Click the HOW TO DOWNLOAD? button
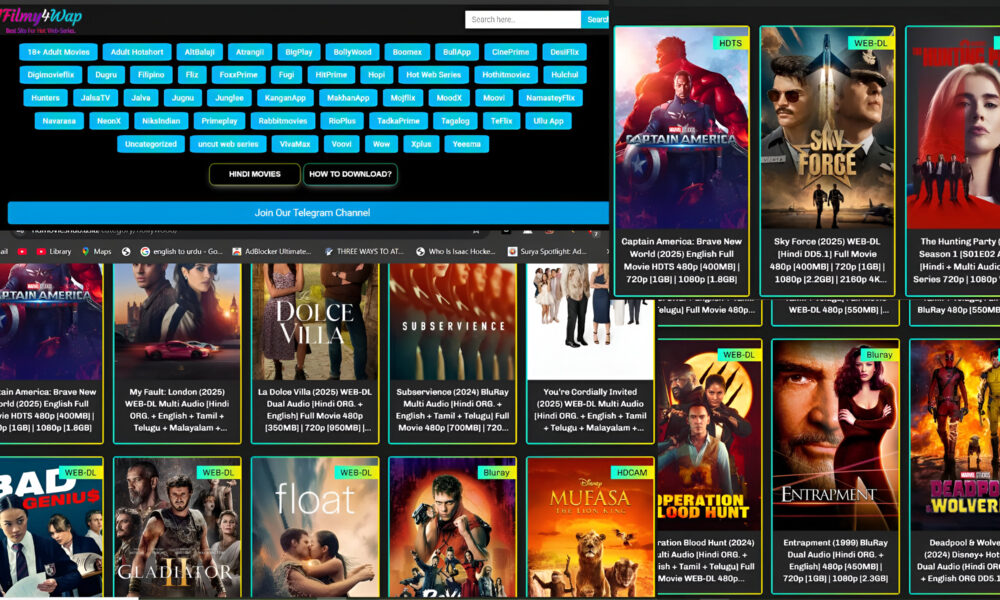The image size is (1000, 600). pos(350,174)
